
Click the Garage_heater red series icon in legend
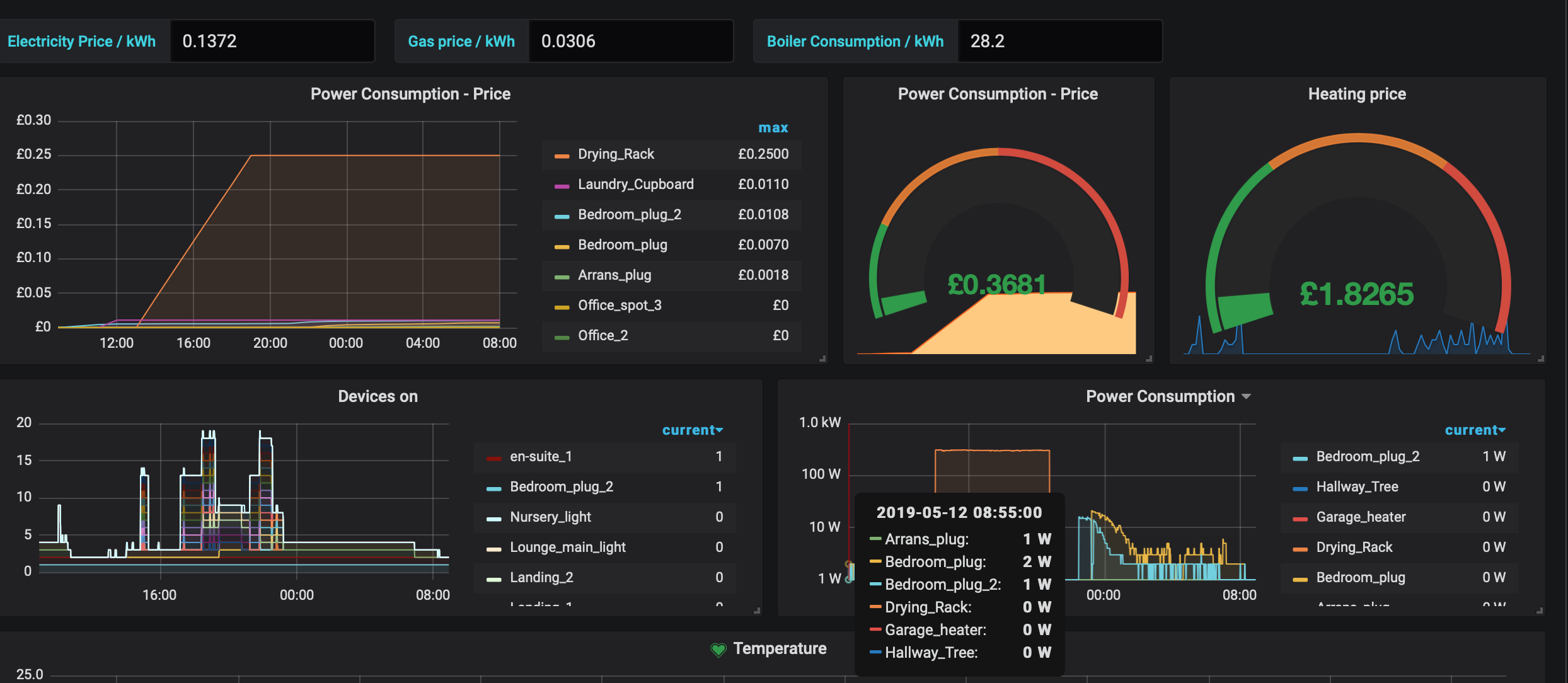[x=1300, y=519]
